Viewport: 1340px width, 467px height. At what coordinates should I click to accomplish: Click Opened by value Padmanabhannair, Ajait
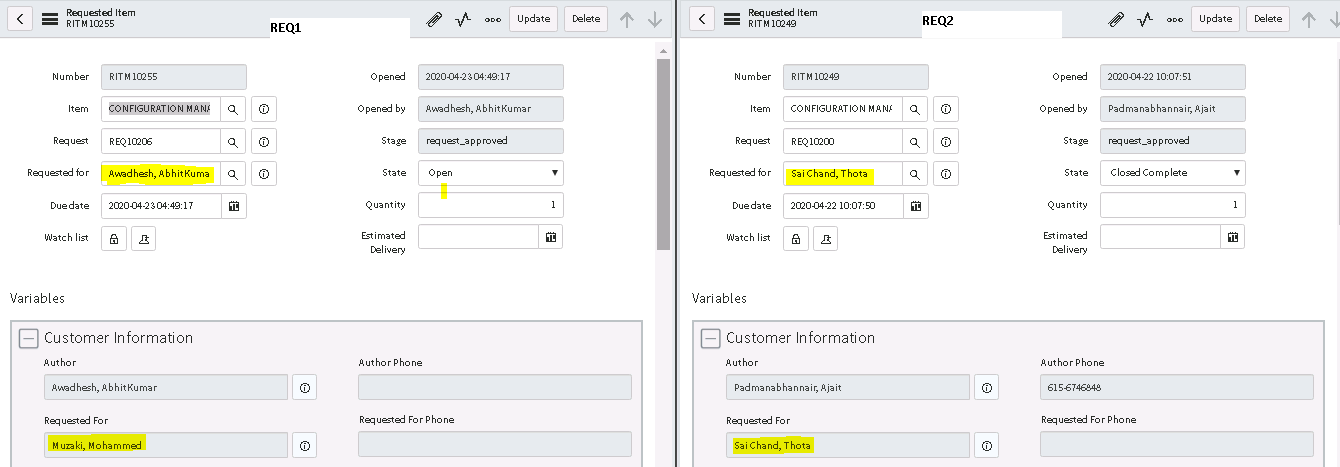(1173, 109)
